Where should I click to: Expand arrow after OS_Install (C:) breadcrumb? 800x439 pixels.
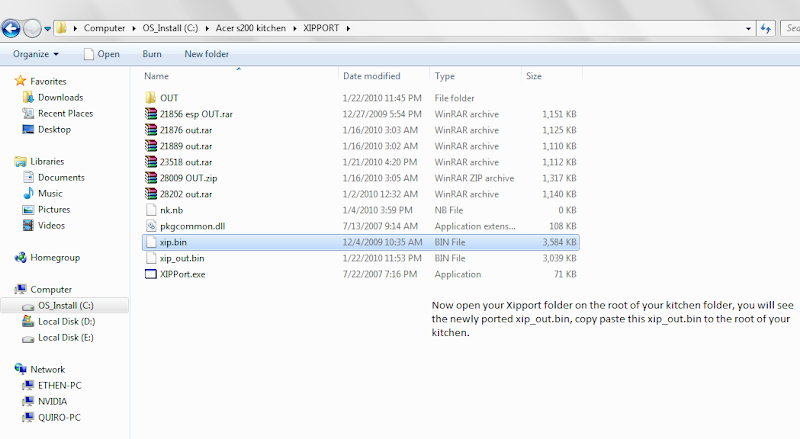207,29
